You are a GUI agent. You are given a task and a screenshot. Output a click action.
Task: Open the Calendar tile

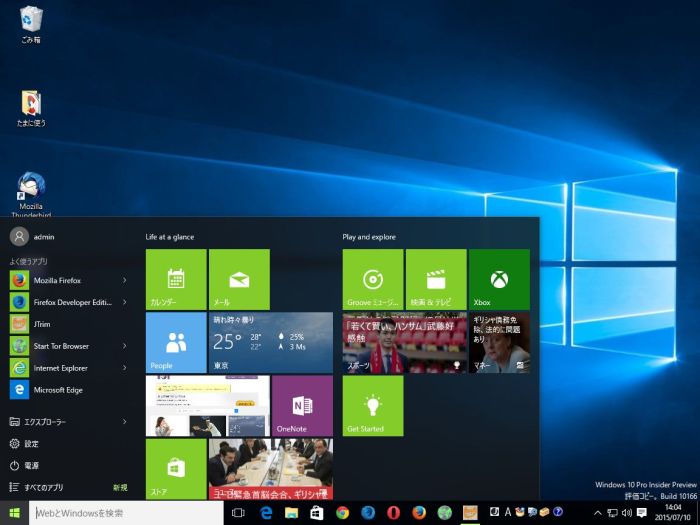[176, 279]
